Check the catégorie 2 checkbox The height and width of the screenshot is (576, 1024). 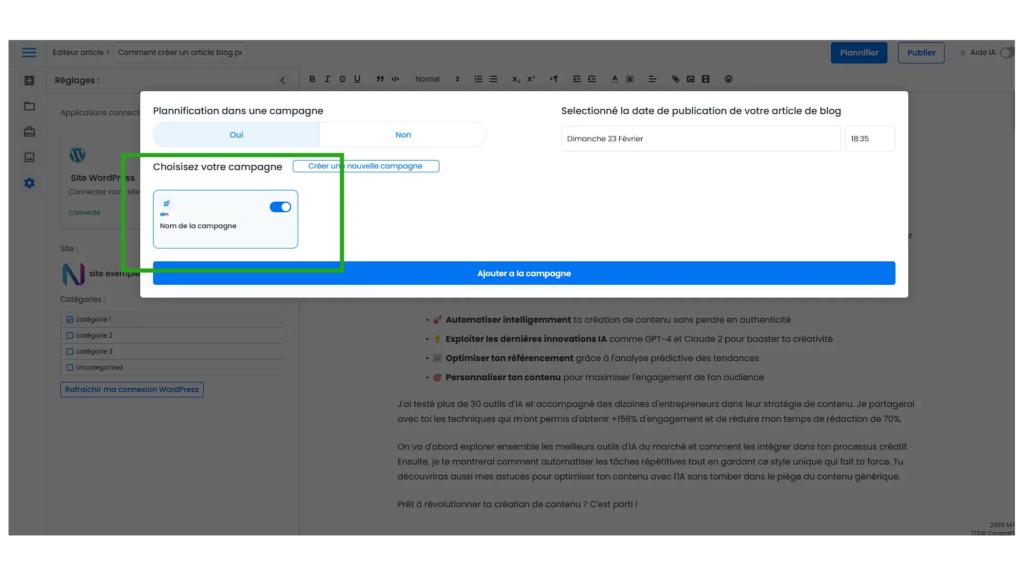[x=70, y=336]
